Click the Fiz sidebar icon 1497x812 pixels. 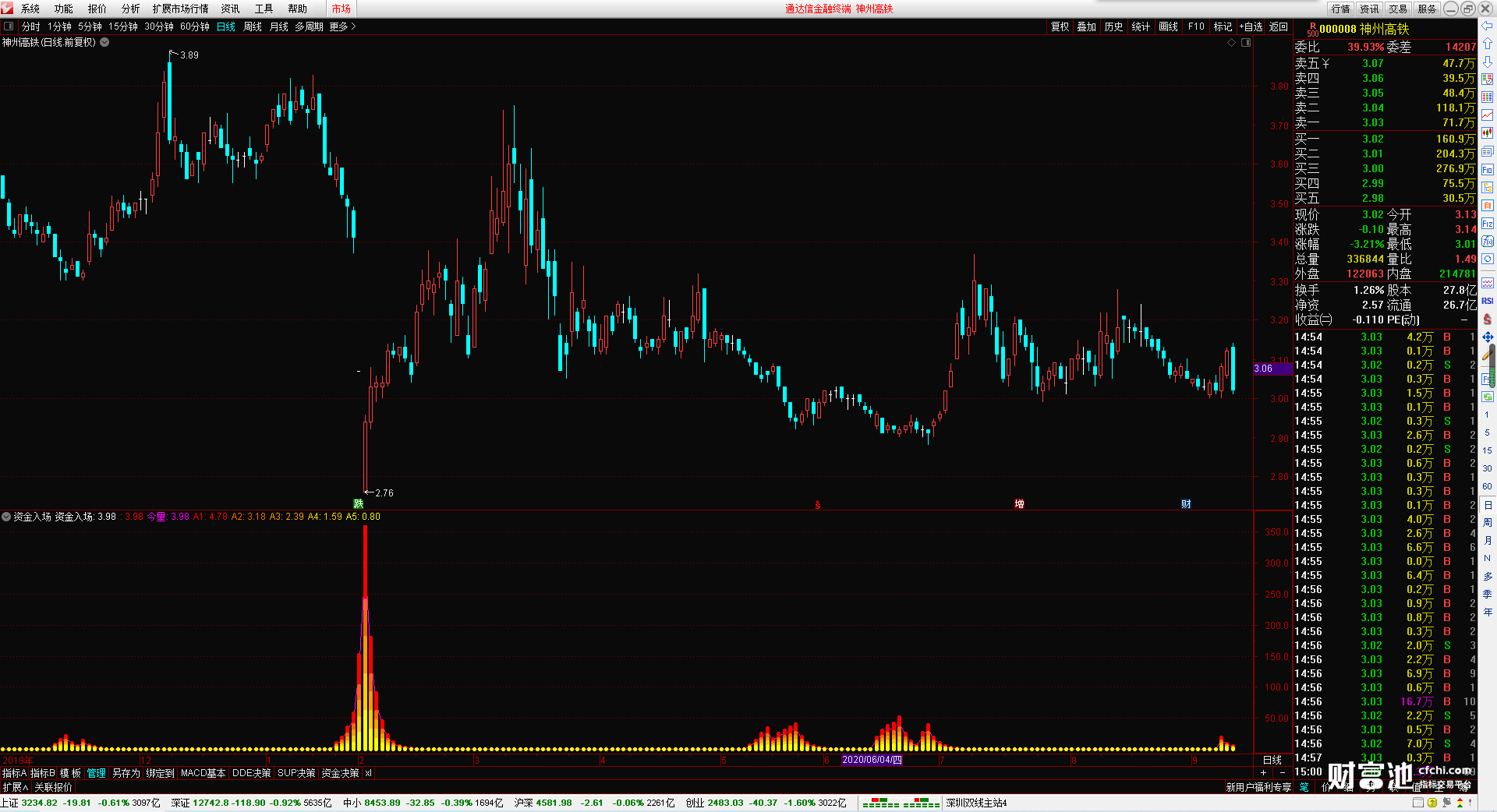coord(1488,224)
